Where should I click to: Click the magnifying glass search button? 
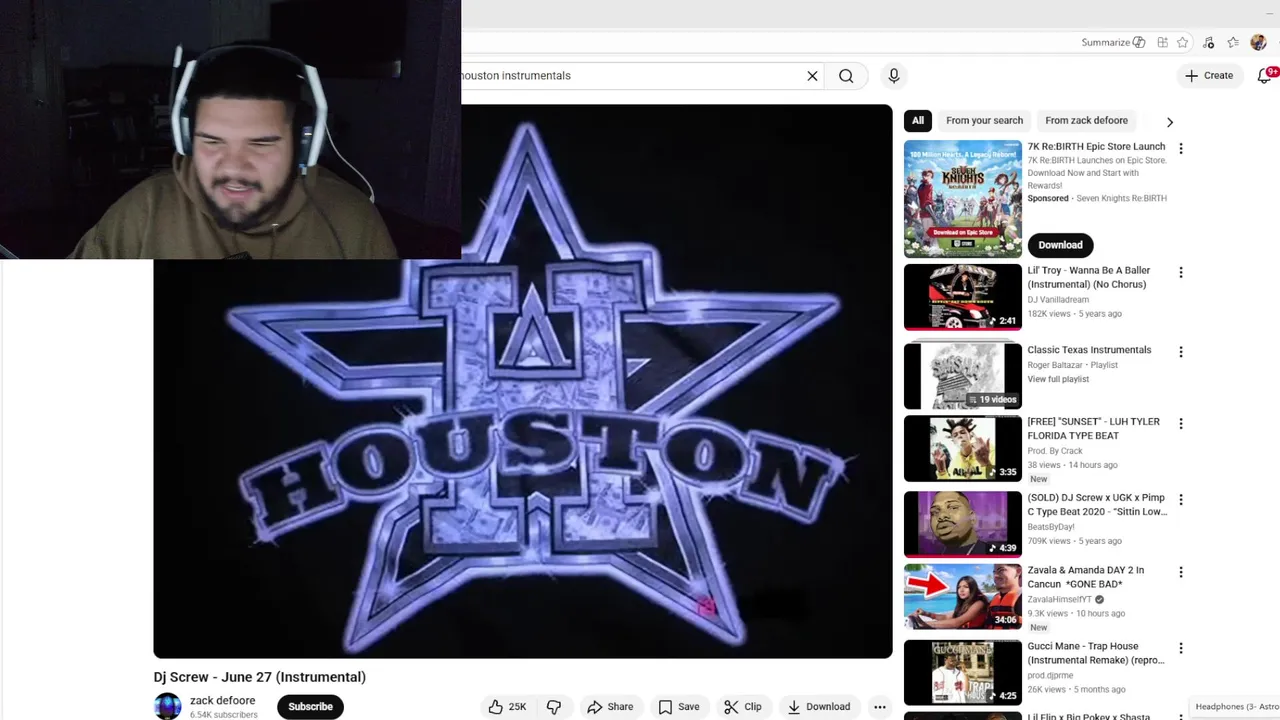click(846, 76)
